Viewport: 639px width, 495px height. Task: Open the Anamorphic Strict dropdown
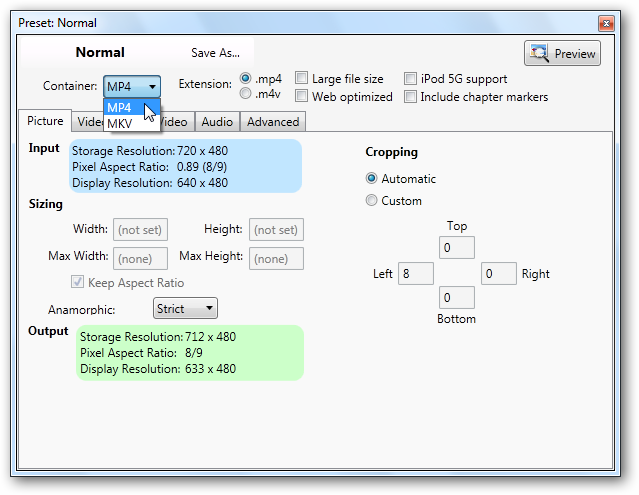[x=185, y=308]
